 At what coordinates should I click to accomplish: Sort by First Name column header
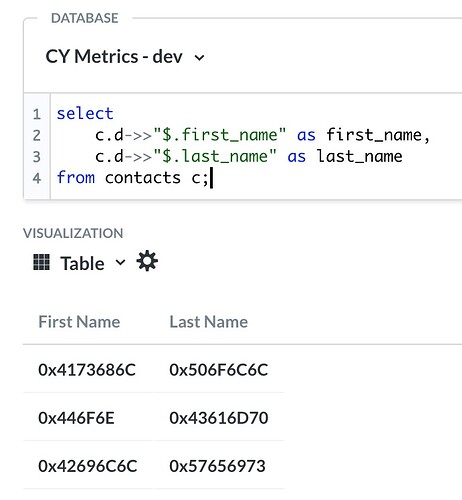click(79, 322)
